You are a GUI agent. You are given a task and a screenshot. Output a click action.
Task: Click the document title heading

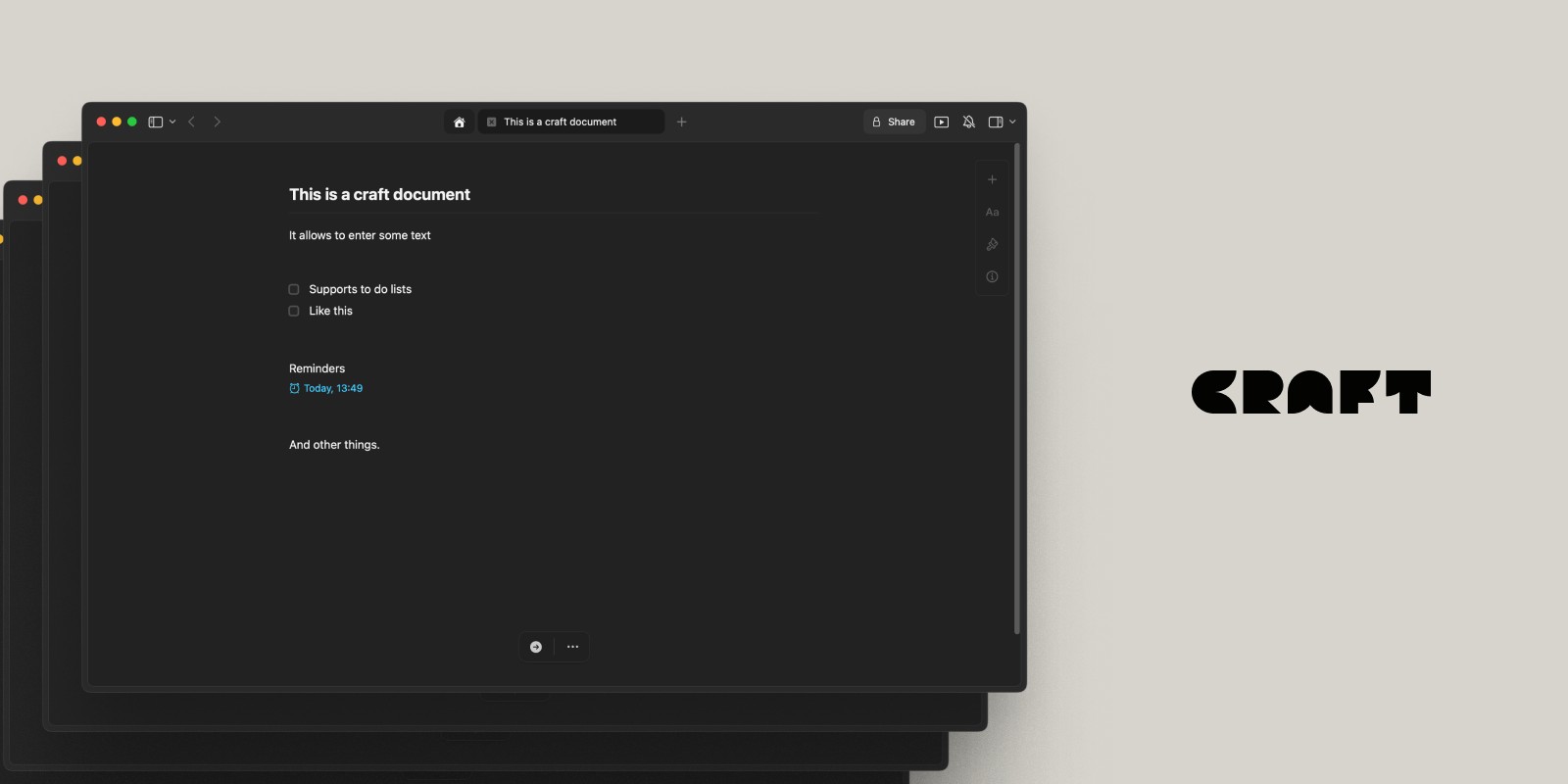pos(379,194)
